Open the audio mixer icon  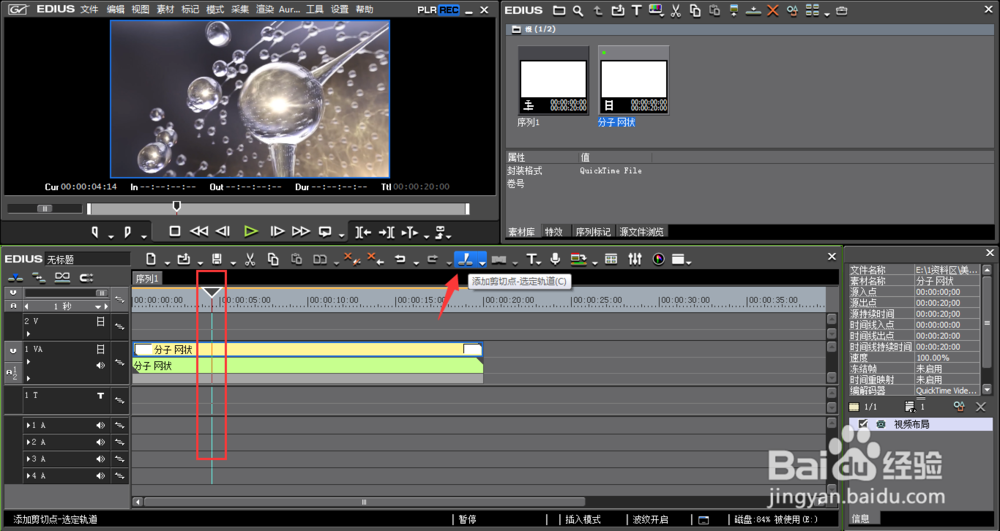635,259
